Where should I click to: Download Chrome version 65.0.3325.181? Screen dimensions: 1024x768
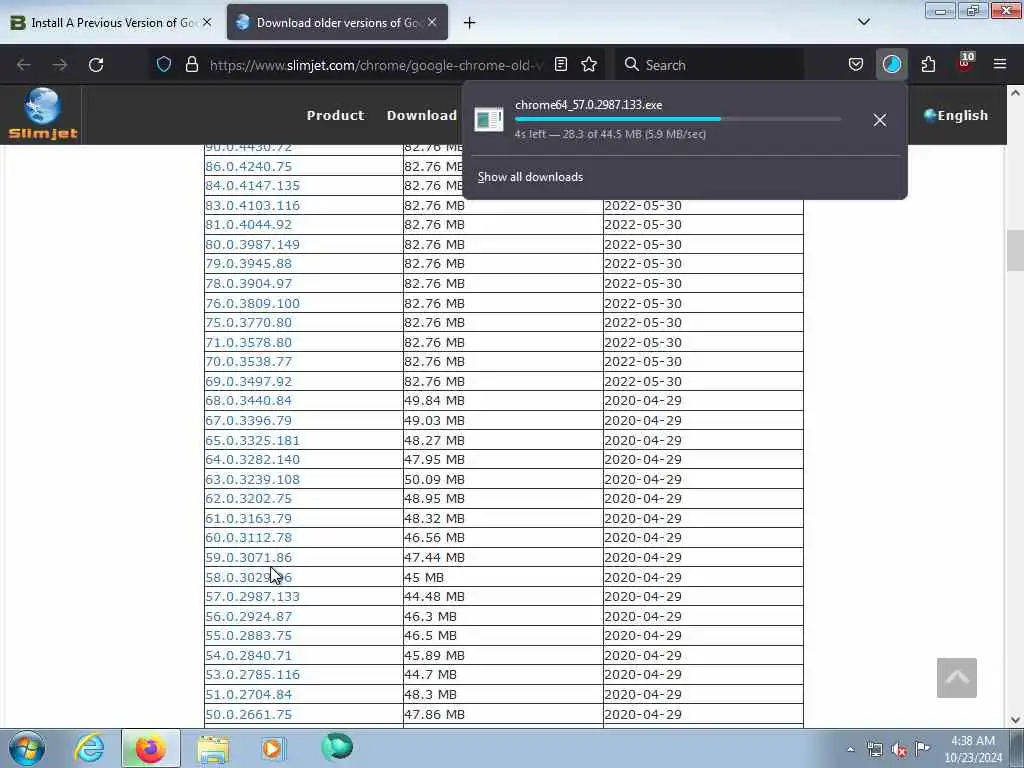click(x=252, y=440)
